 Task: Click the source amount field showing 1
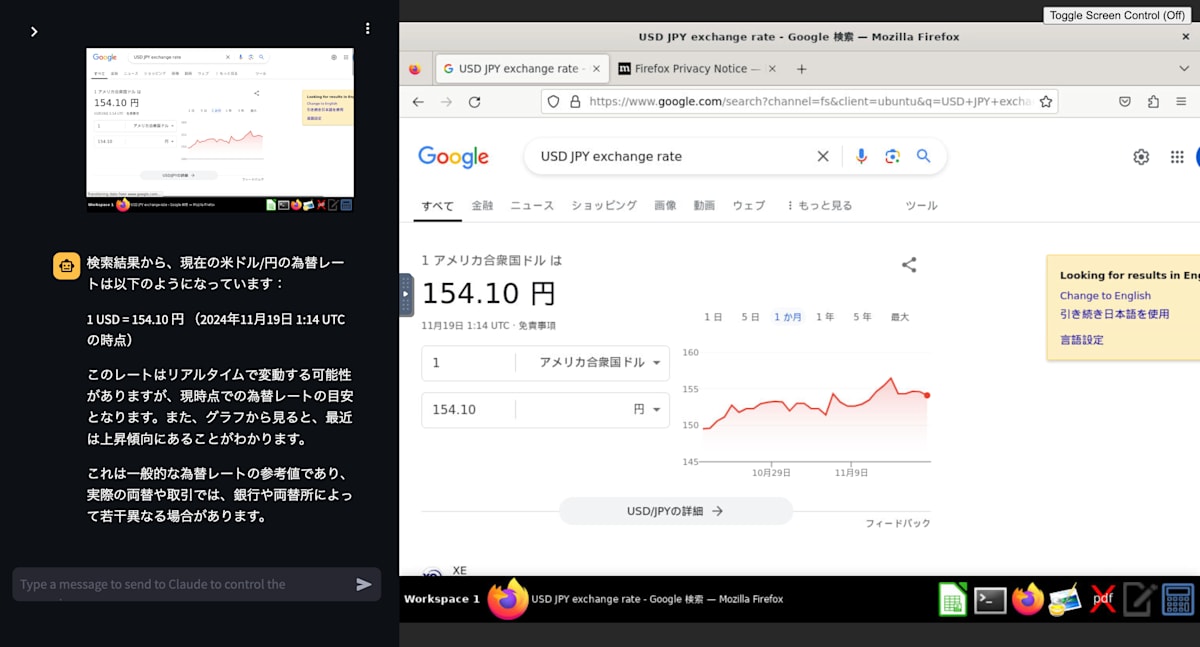point(468,363)
